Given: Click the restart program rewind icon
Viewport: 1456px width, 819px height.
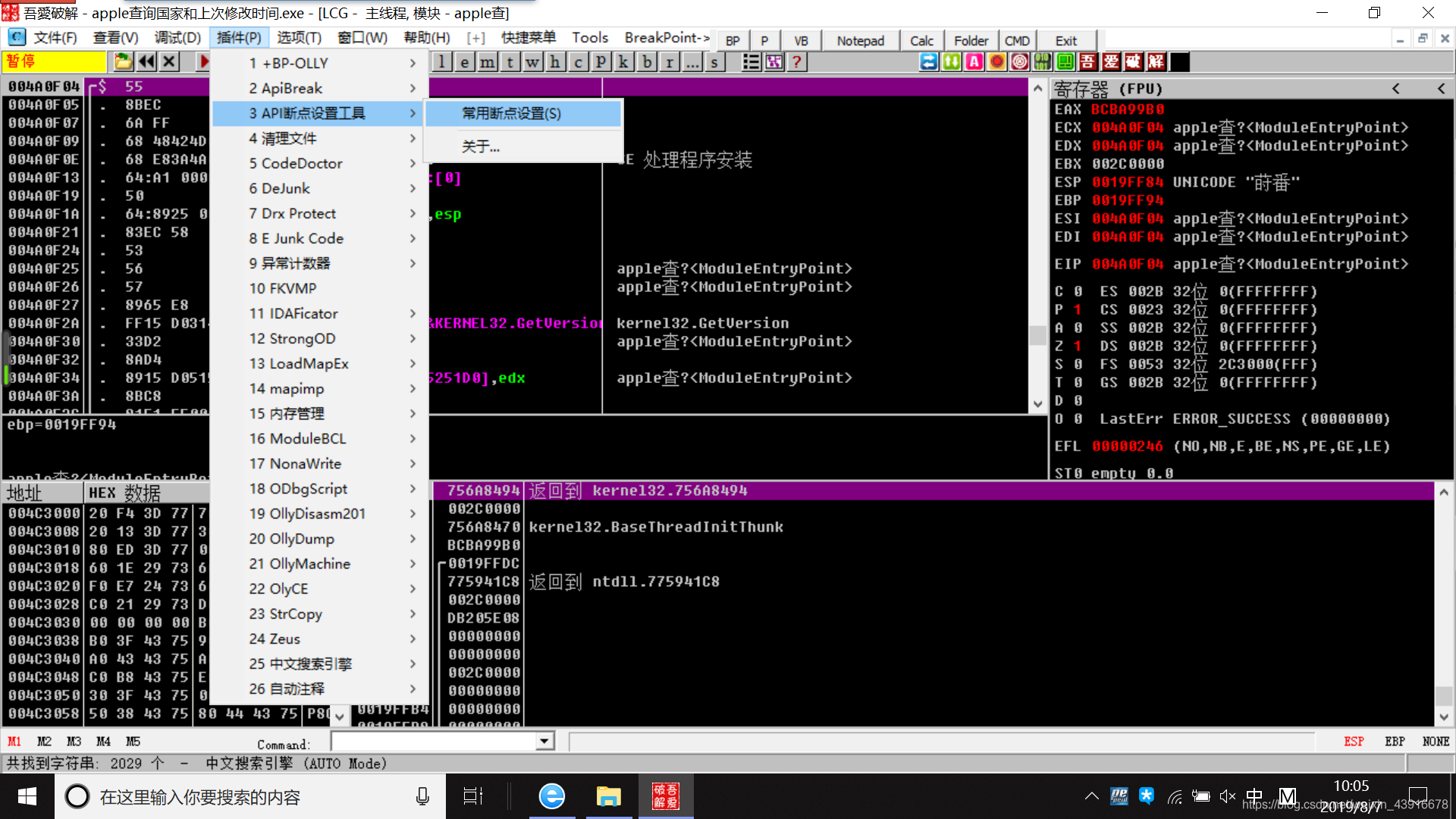Looking at the screenshot, I should click(x=146, y=62).
